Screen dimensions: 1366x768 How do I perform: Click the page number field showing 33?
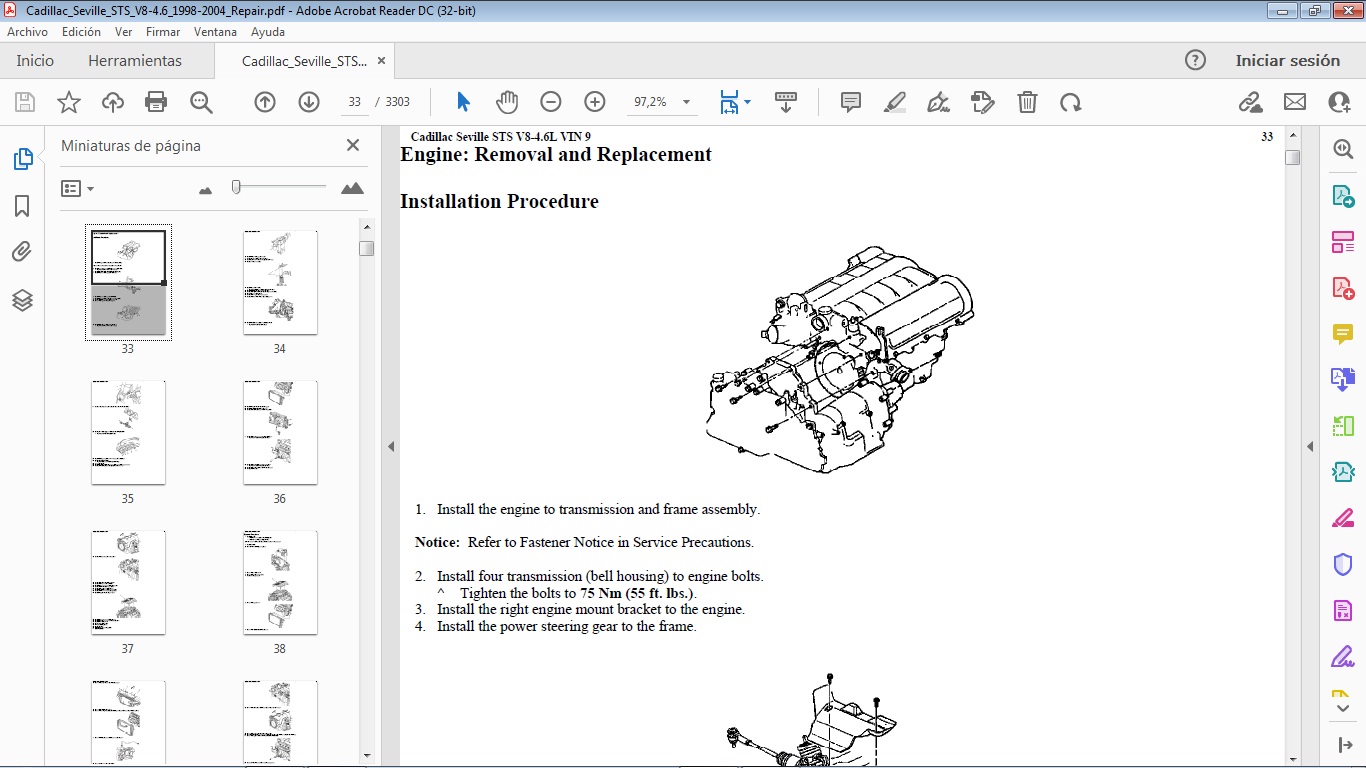pos(354,102)
